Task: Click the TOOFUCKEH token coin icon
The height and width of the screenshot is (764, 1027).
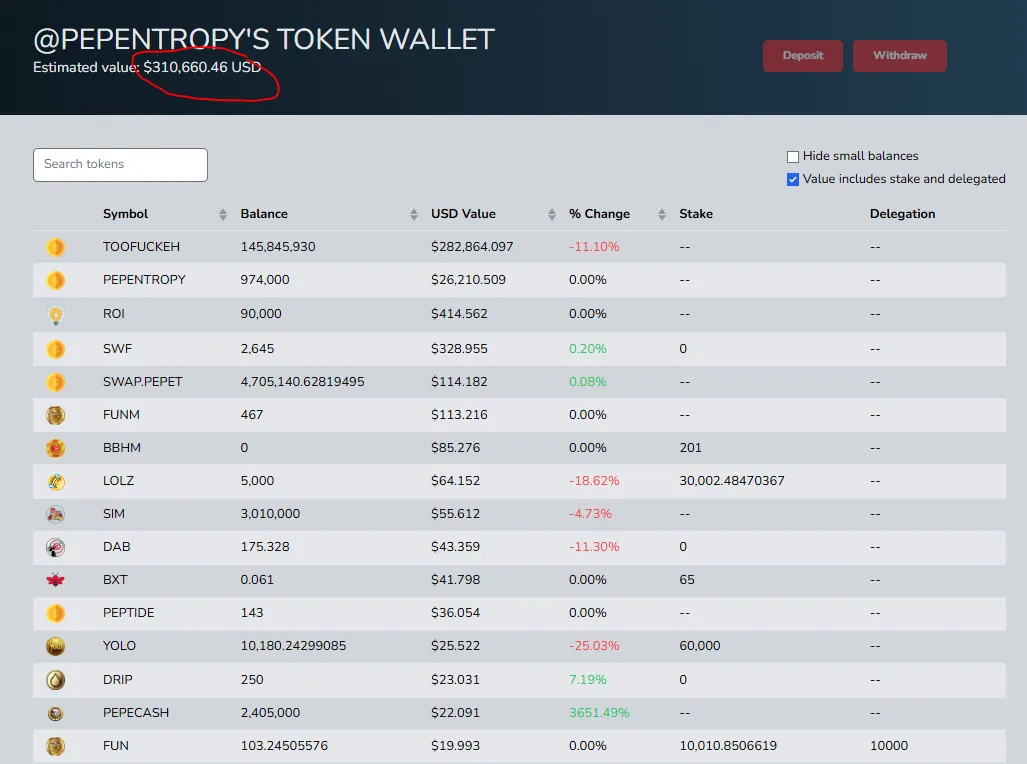Action: point(56,247)
